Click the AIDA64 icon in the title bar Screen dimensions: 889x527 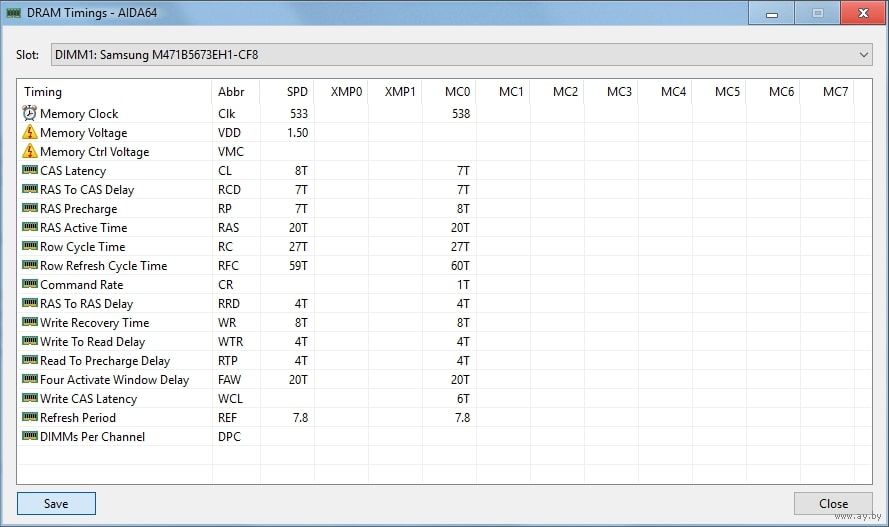14,13
